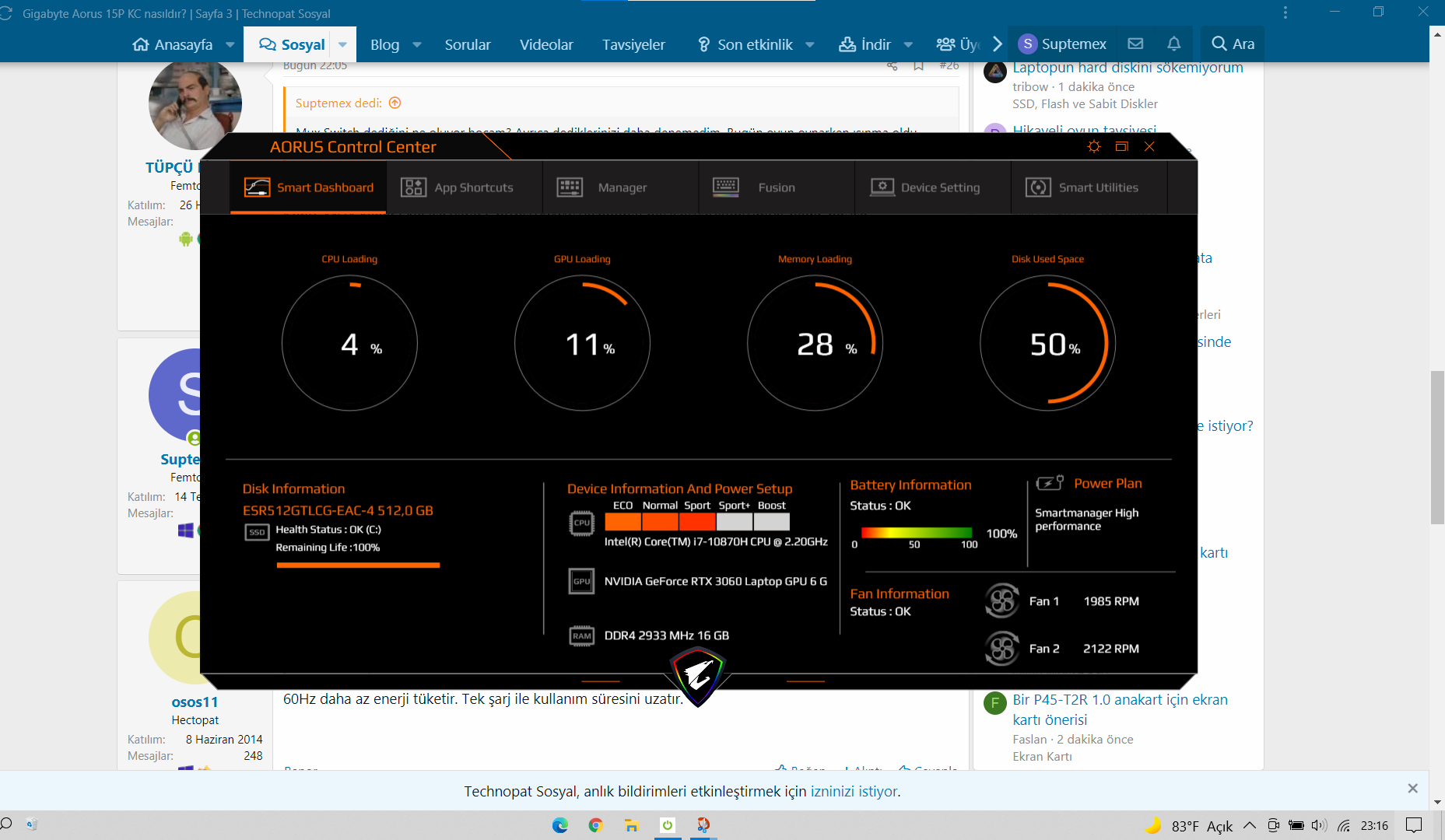Share post #26 using share icon
This screenshot has width=1445, height=840.
pyautogui.click(x=893, y=66)
